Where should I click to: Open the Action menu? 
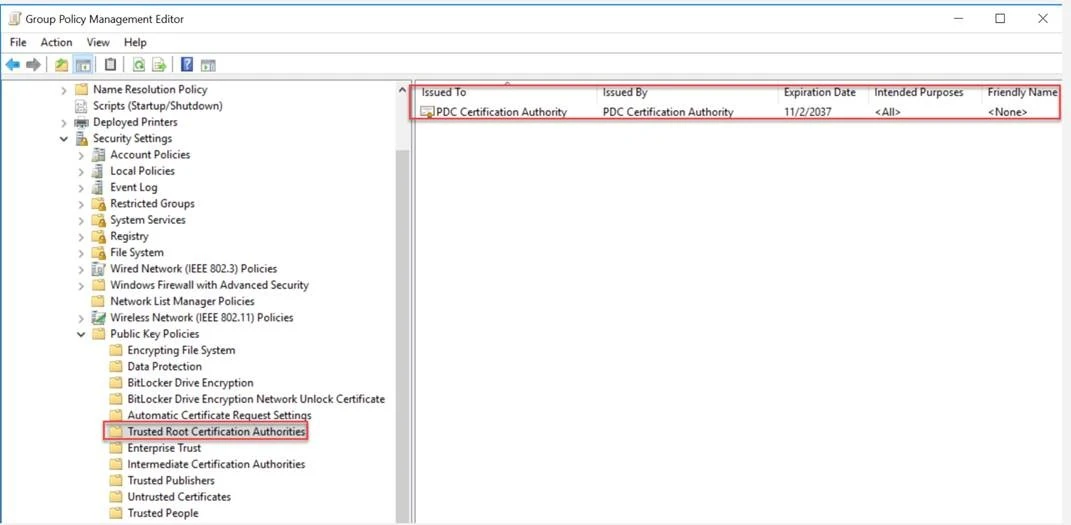(x=56, y=42)
